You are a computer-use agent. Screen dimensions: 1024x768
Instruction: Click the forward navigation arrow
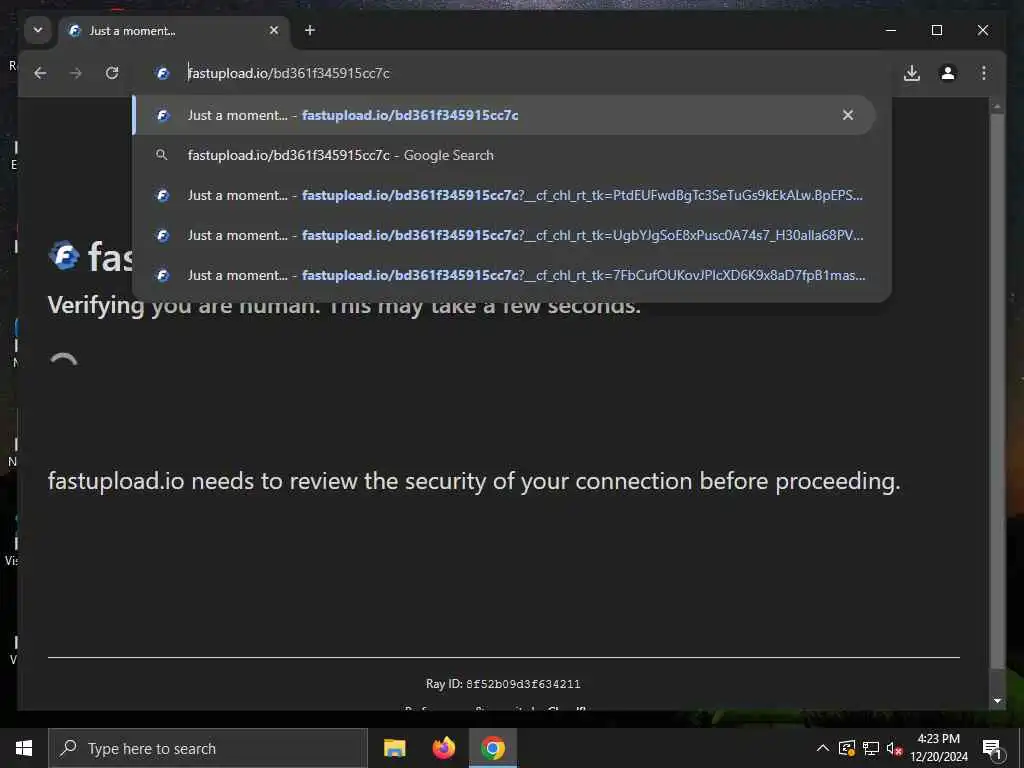pos(76,73)
